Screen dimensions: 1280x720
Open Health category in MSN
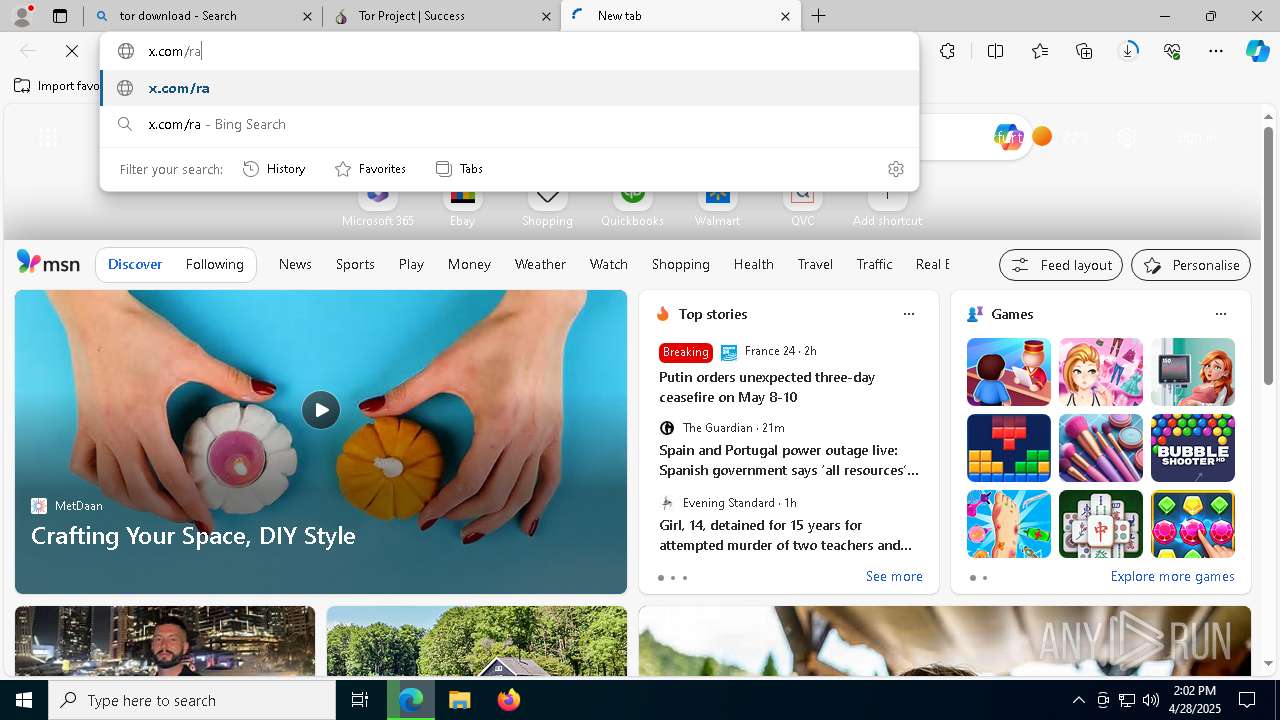[x=754, y=264]
